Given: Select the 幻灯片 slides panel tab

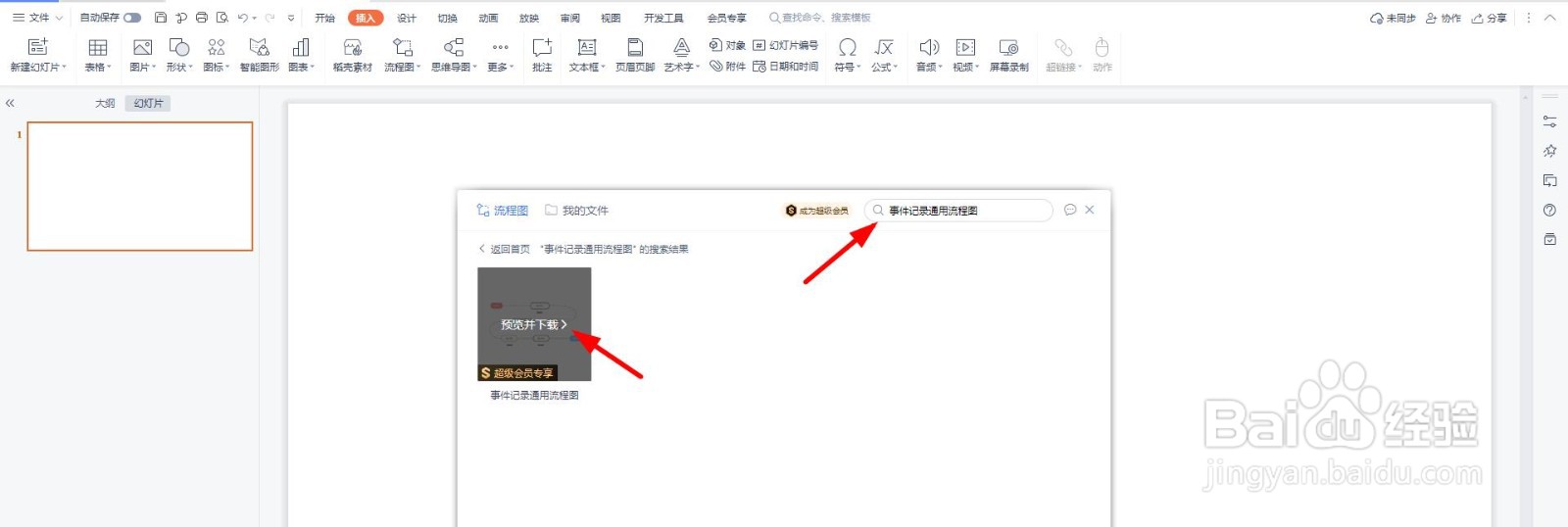Looking at the screenshot, I should 148,103.
